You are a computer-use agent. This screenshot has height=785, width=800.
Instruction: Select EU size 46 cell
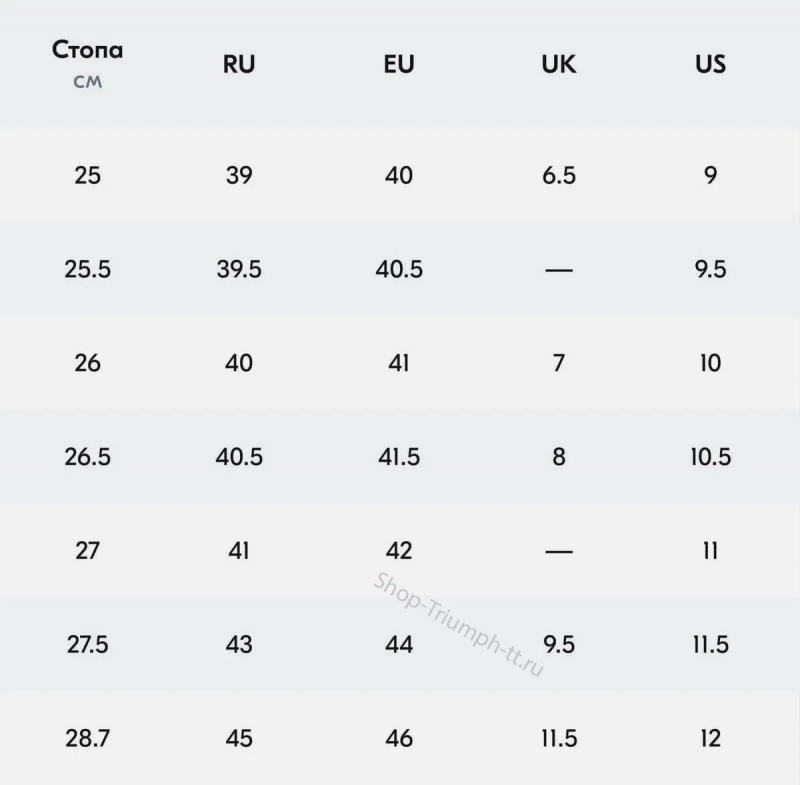point(399,739)
